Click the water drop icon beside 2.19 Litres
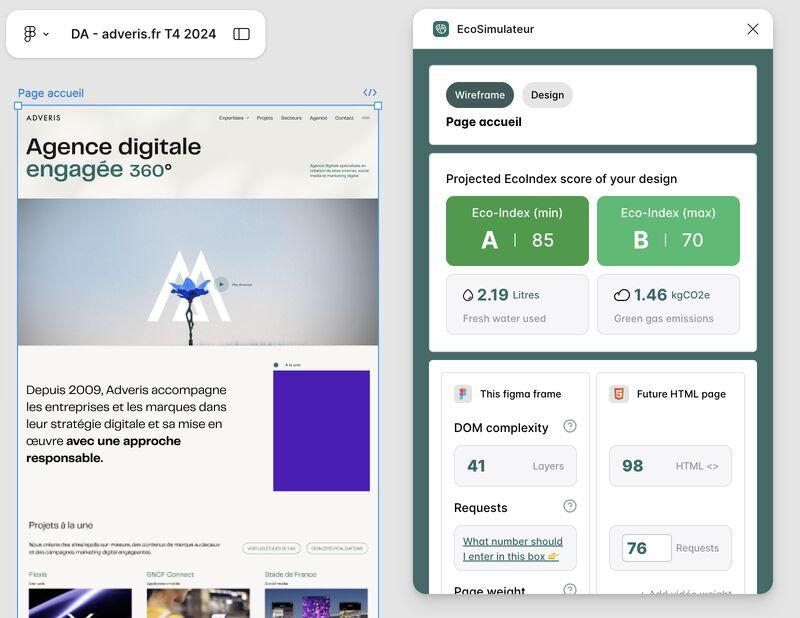 pyautogui.click(x=468, y=295)
